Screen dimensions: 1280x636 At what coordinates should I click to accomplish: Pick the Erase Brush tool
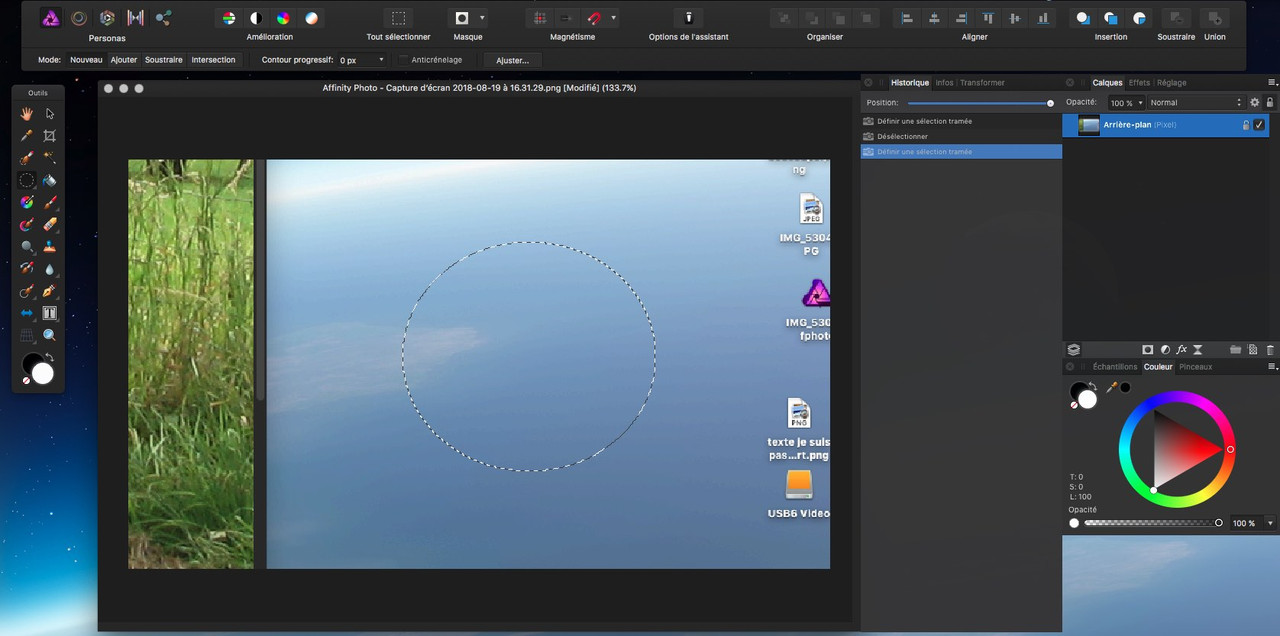coord(49,224)
